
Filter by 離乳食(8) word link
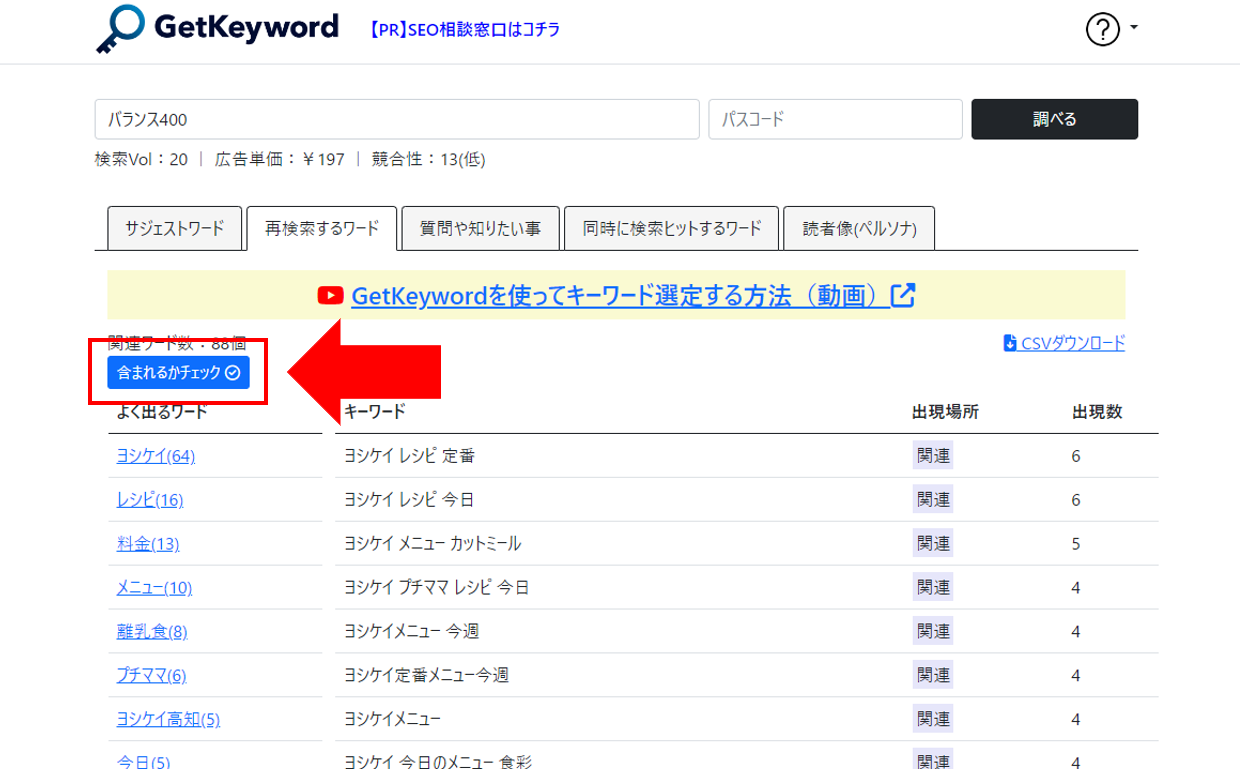click(x=152, y=632)
